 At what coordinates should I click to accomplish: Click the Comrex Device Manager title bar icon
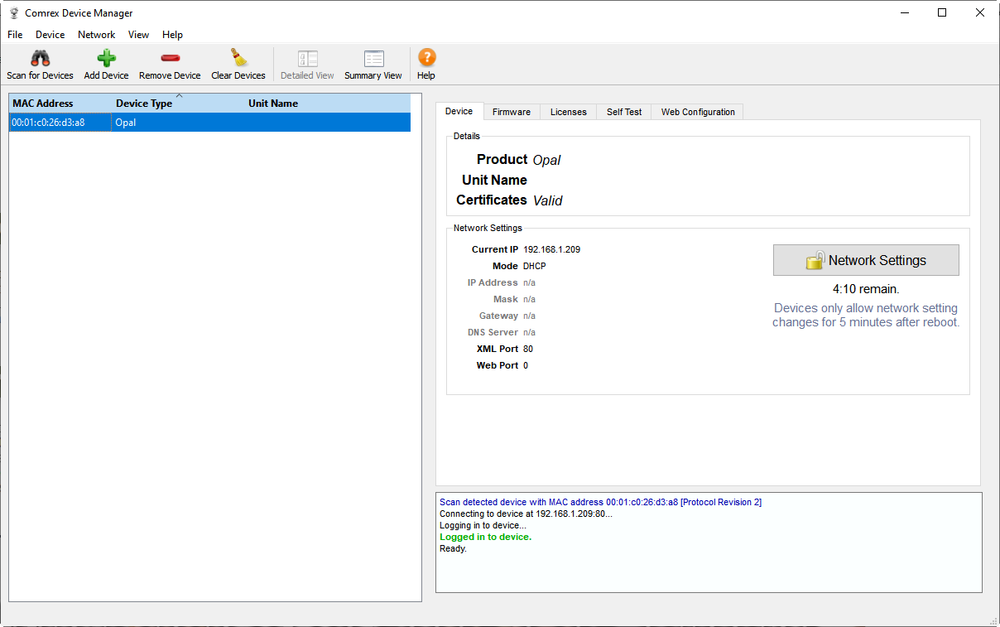(x=13, y=13)
